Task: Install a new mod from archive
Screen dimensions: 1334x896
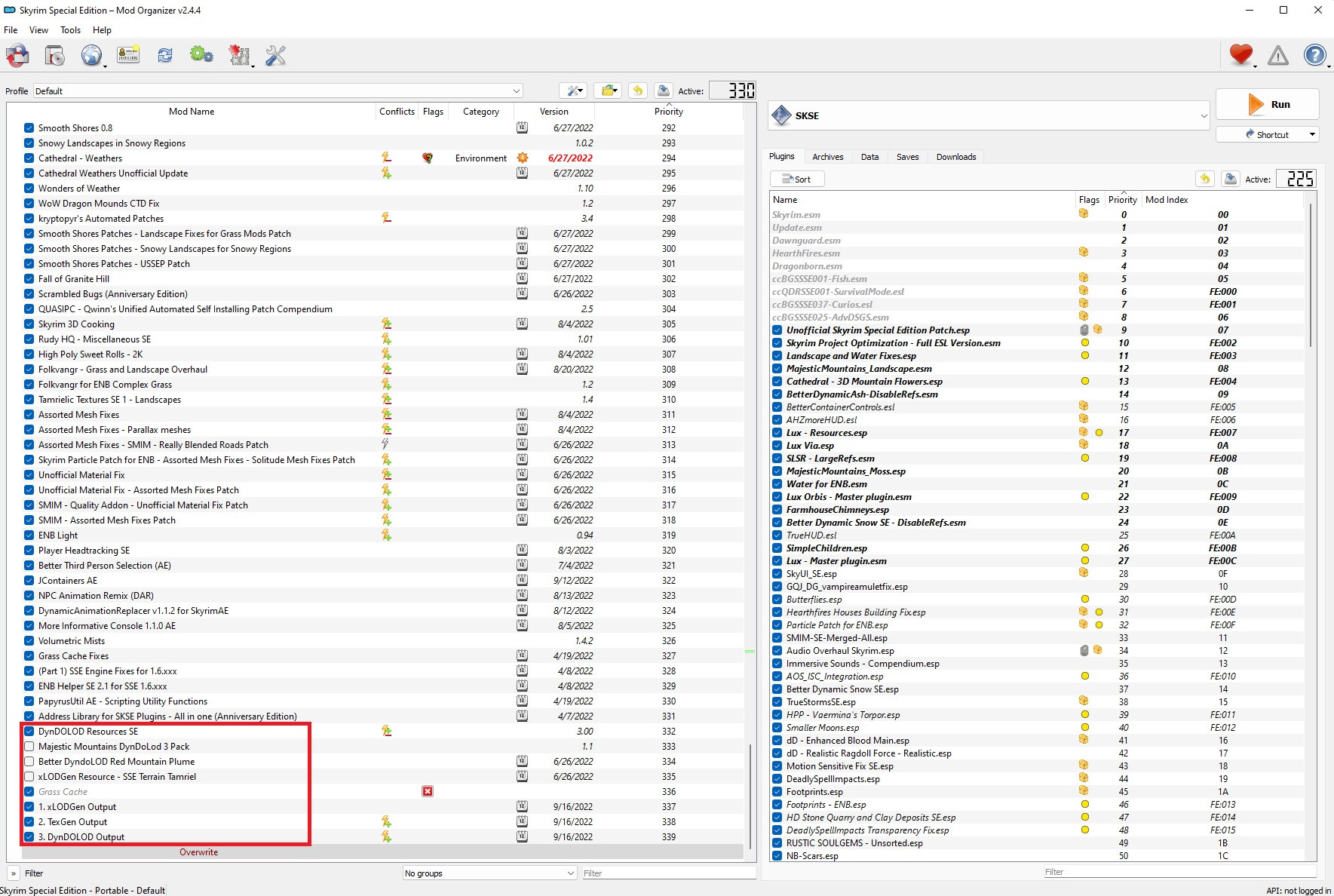Action: pyautogui.click(x=55, y=56)
